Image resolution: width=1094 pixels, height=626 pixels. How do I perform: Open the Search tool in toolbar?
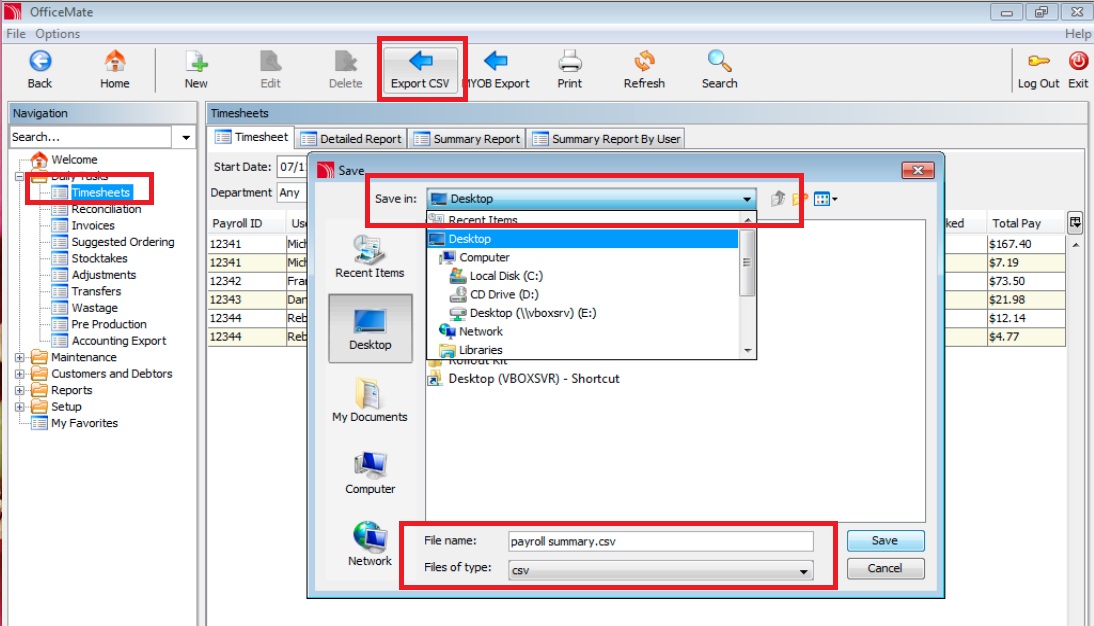pyautogui.click(x=719, y=69)
